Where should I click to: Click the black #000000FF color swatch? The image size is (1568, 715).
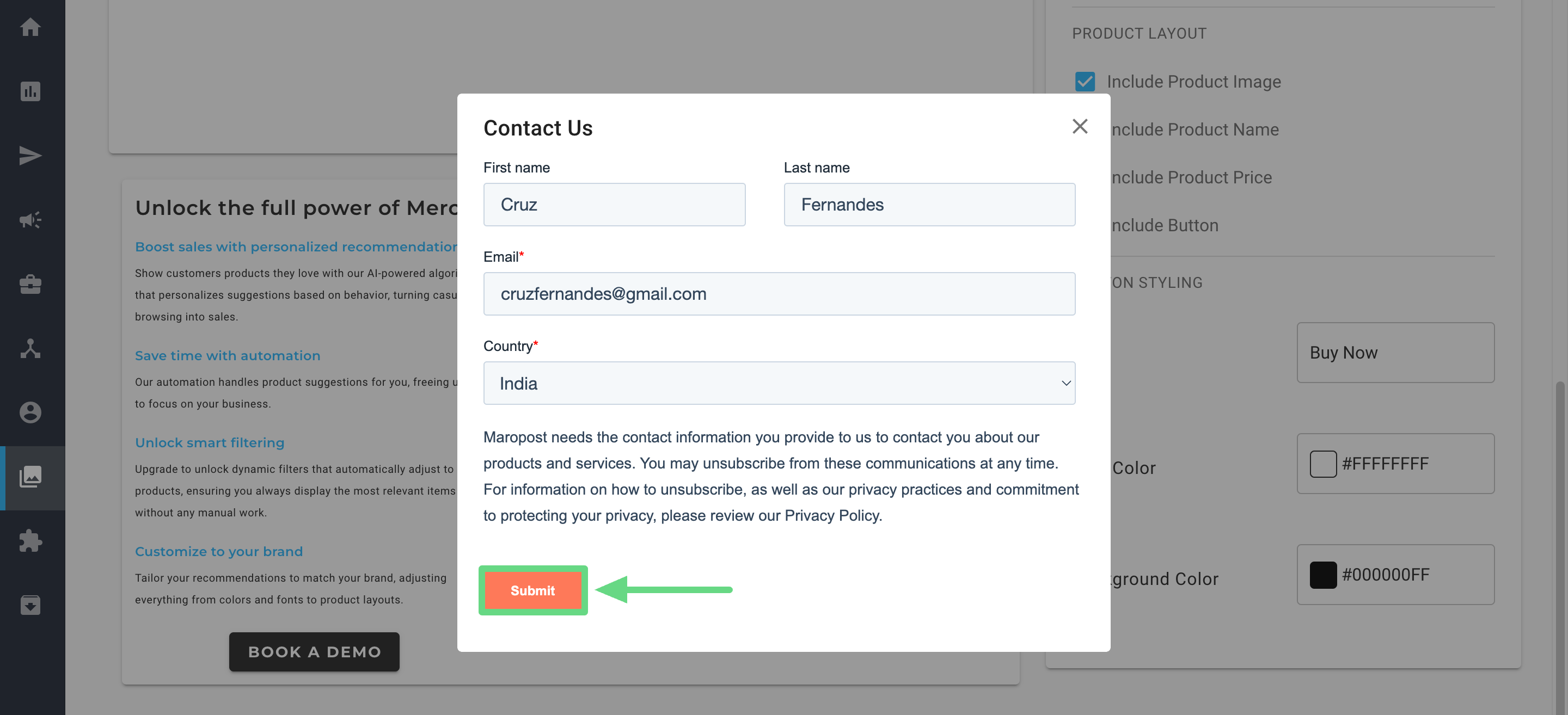(x=1322, y=575)
